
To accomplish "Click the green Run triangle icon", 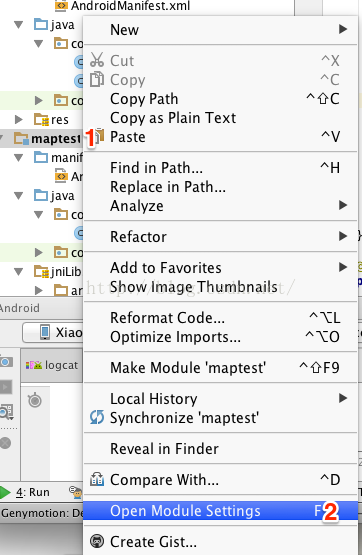I will pos(5,492).
